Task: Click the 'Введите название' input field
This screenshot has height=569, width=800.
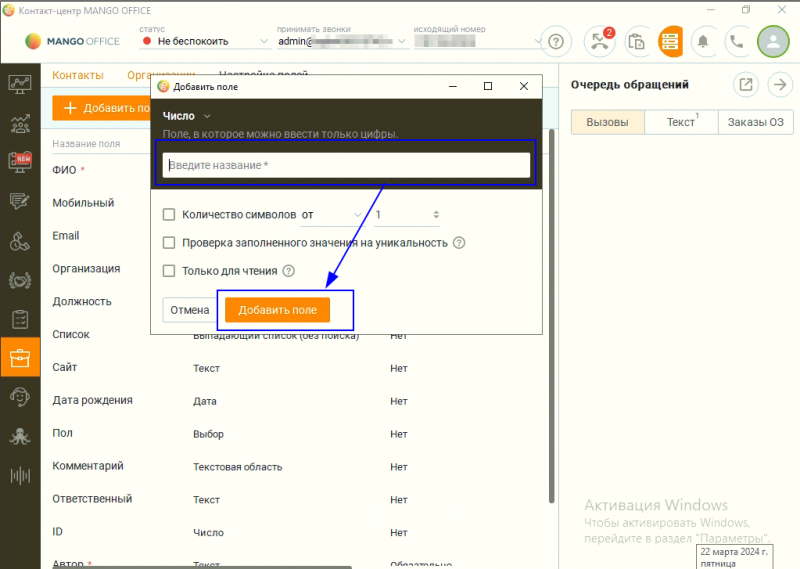Action: (x=346, y=165)
